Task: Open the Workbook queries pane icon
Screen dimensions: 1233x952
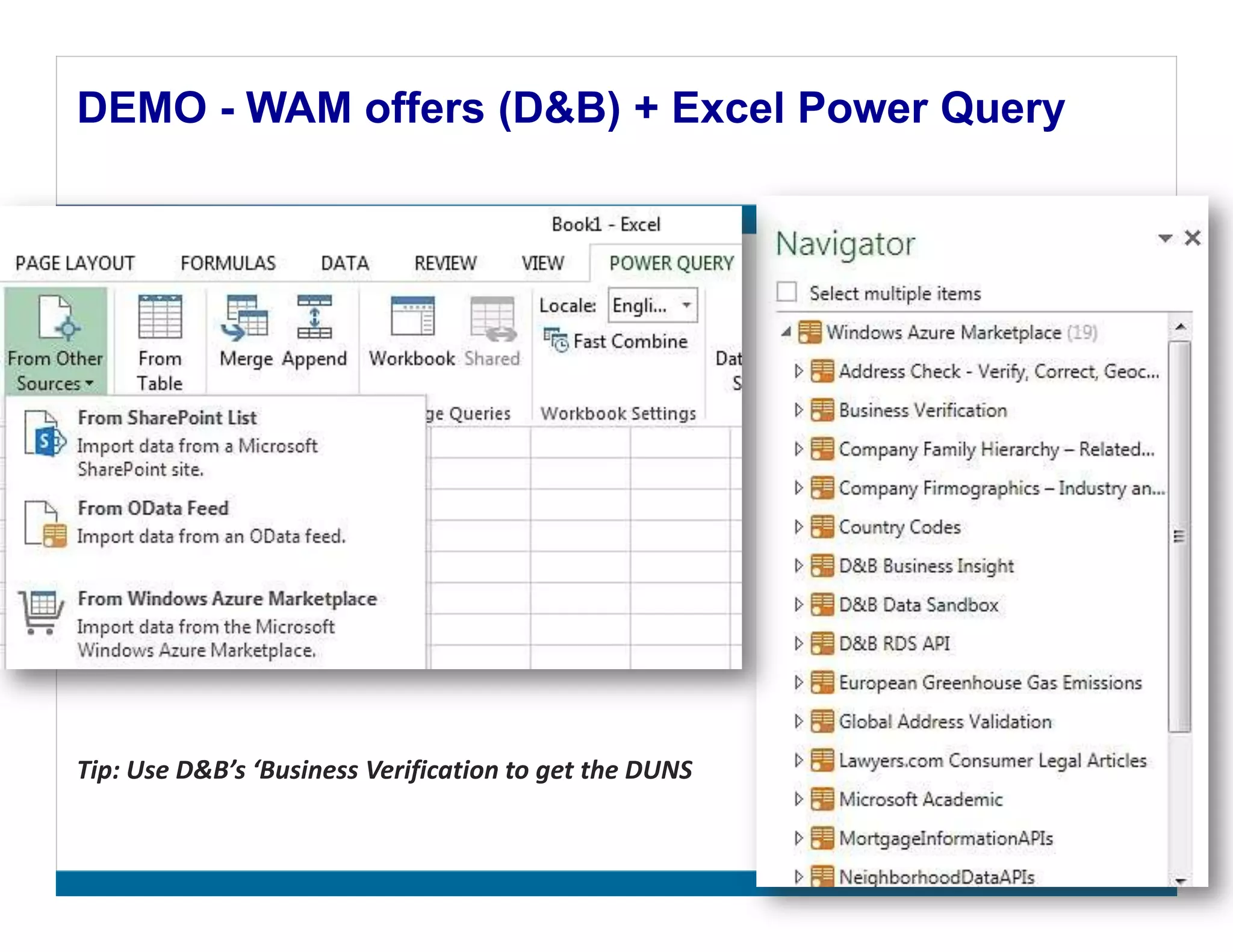Action: pyautogui.click(x=412, y=316)
